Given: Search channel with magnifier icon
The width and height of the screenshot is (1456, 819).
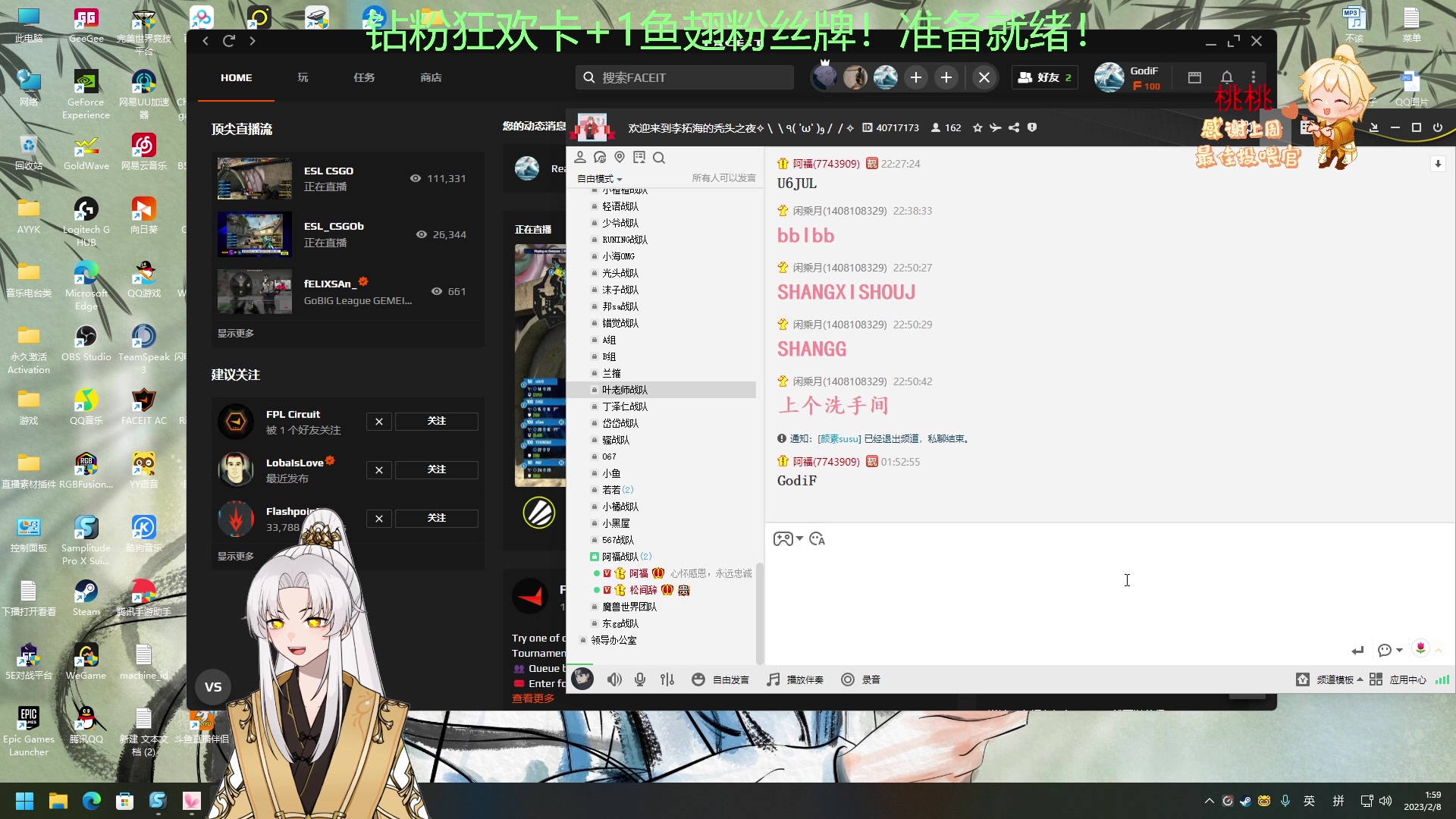Looking at the screenshot, I should [659, 157].
